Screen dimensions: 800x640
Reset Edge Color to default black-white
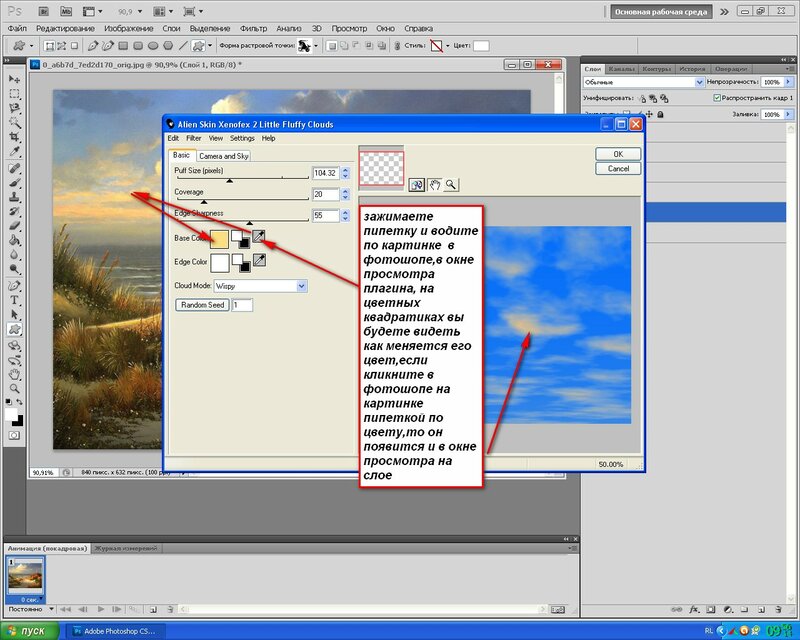240,263
